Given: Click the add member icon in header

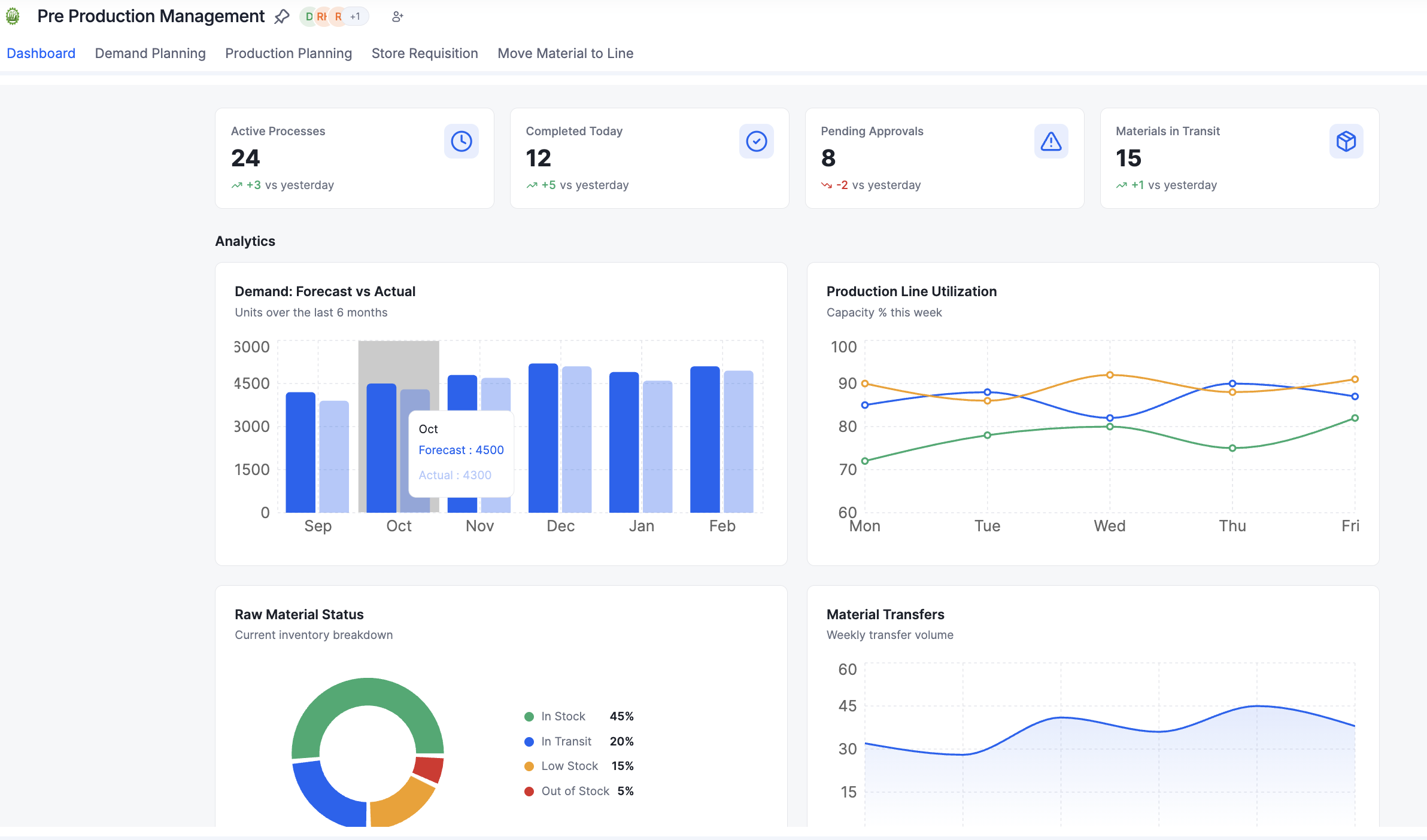Looking at the screenshot, I should pos(397,17).
